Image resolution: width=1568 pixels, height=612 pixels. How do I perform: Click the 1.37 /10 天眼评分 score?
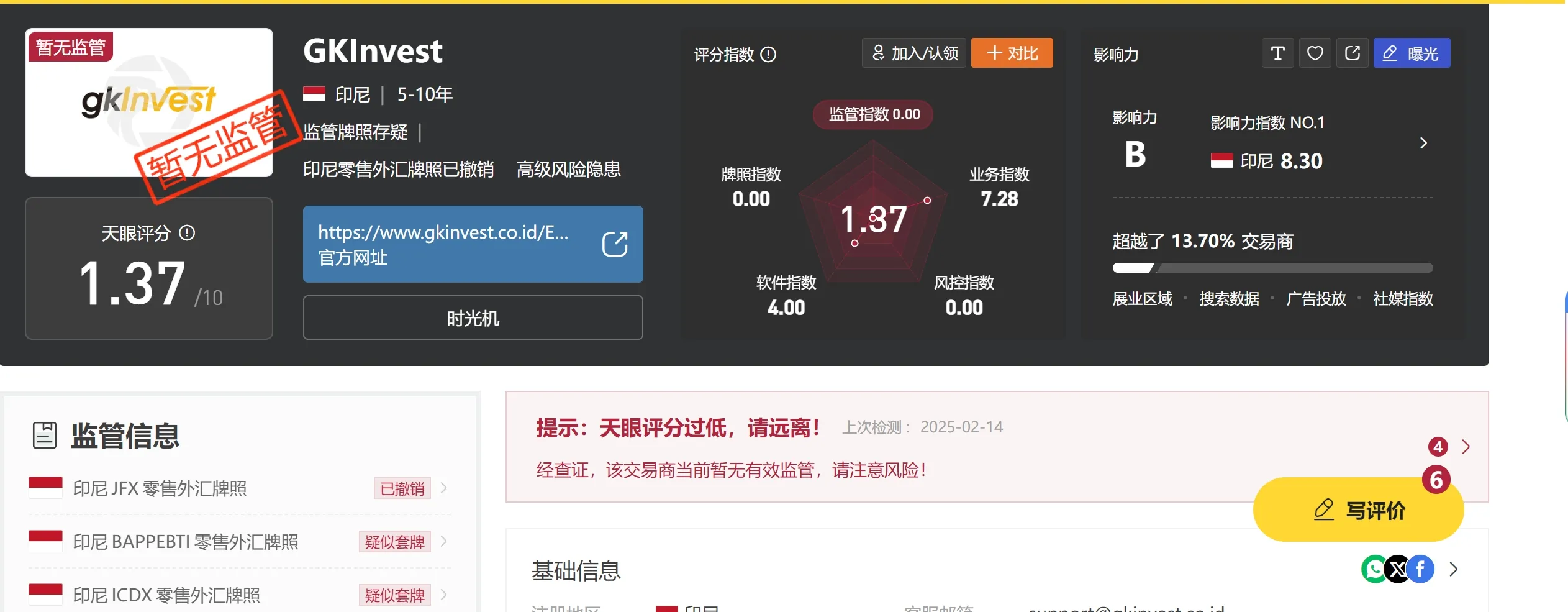(151, 284)
